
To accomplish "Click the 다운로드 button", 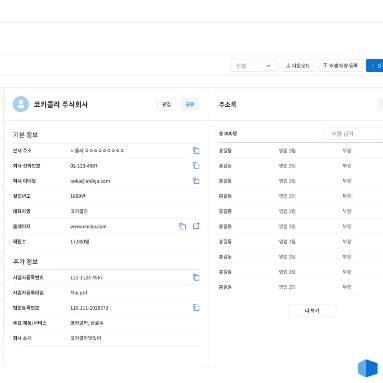I will 298,66.
